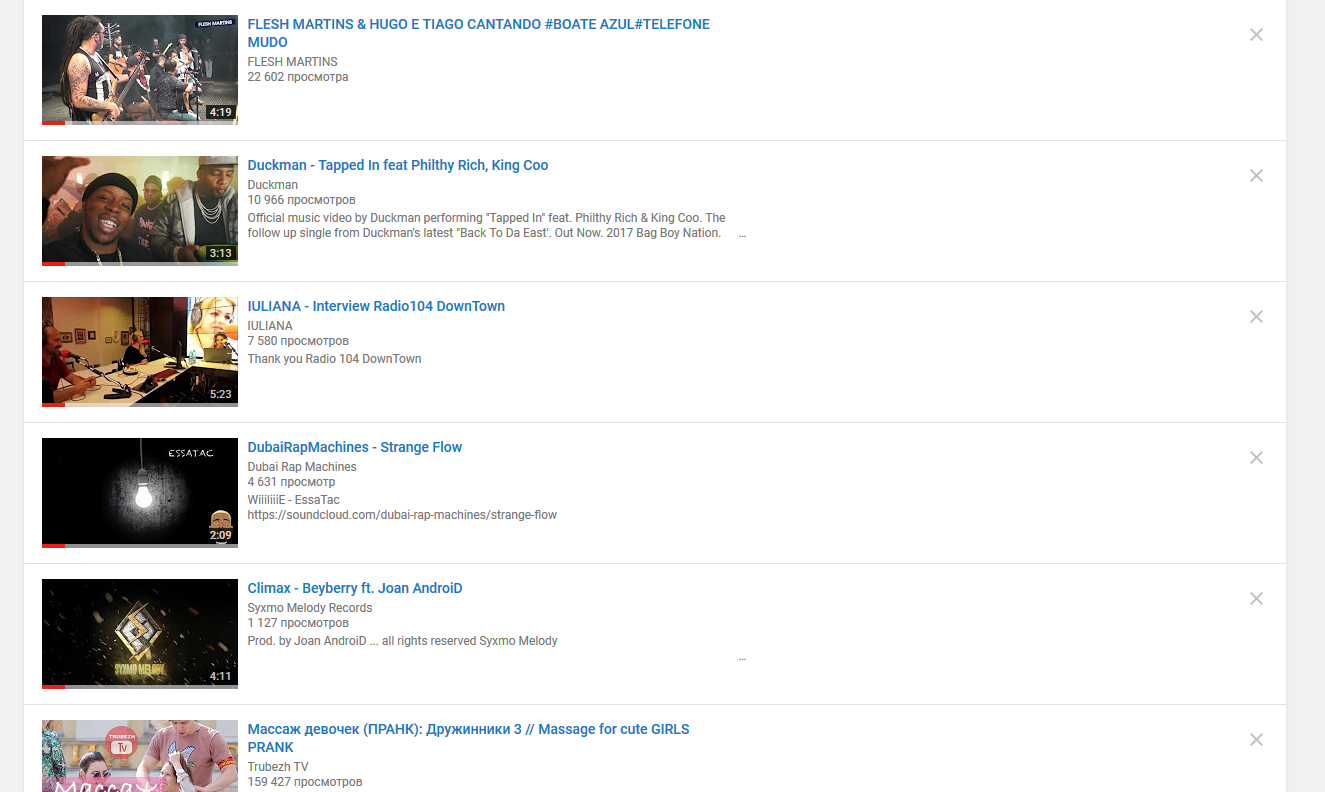Viewport: 1325px width, 792px height.
Task: Click the "4 631 просмотр" view count
Action: click(x=291, y=482)
